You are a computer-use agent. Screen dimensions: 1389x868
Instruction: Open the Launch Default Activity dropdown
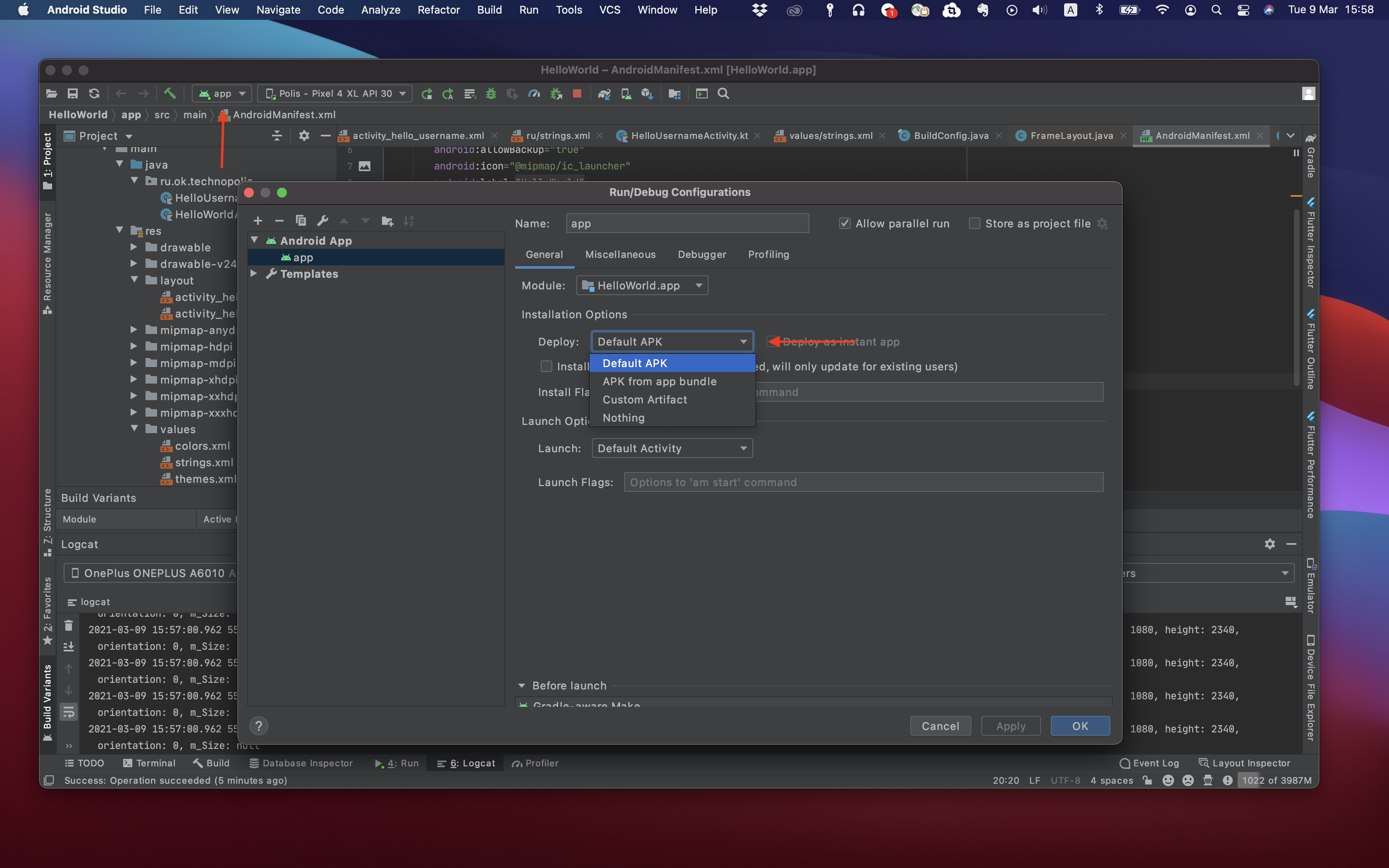[672, 448]
